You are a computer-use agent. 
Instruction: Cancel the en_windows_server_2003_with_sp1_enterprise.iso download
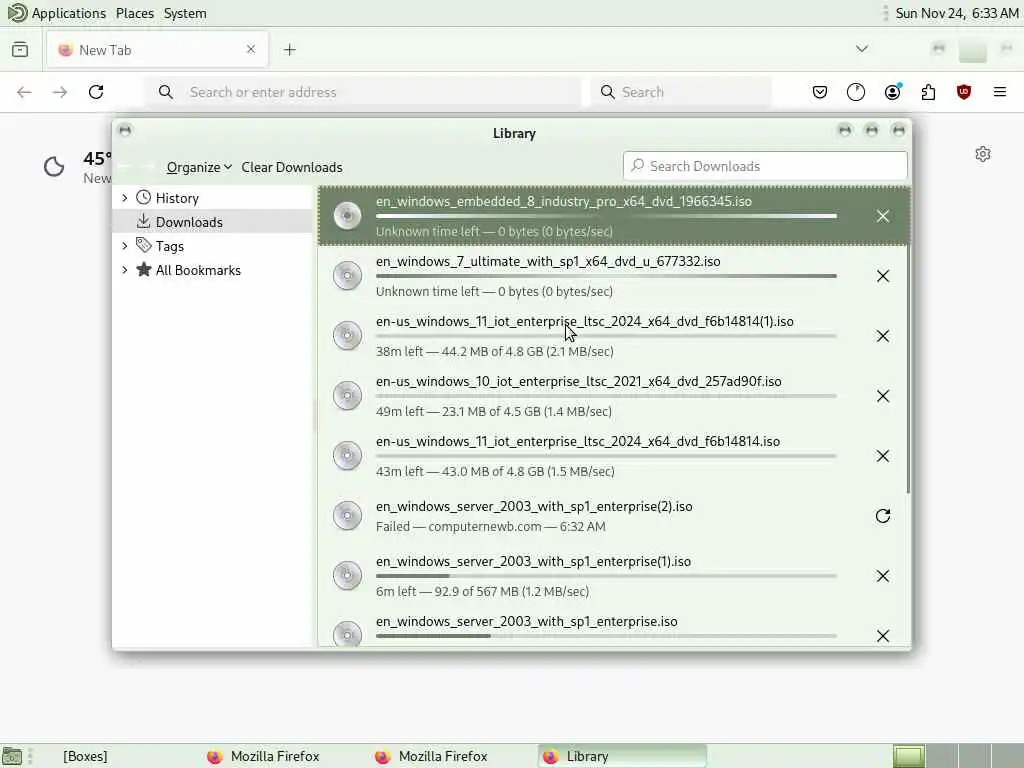point(882,636)
